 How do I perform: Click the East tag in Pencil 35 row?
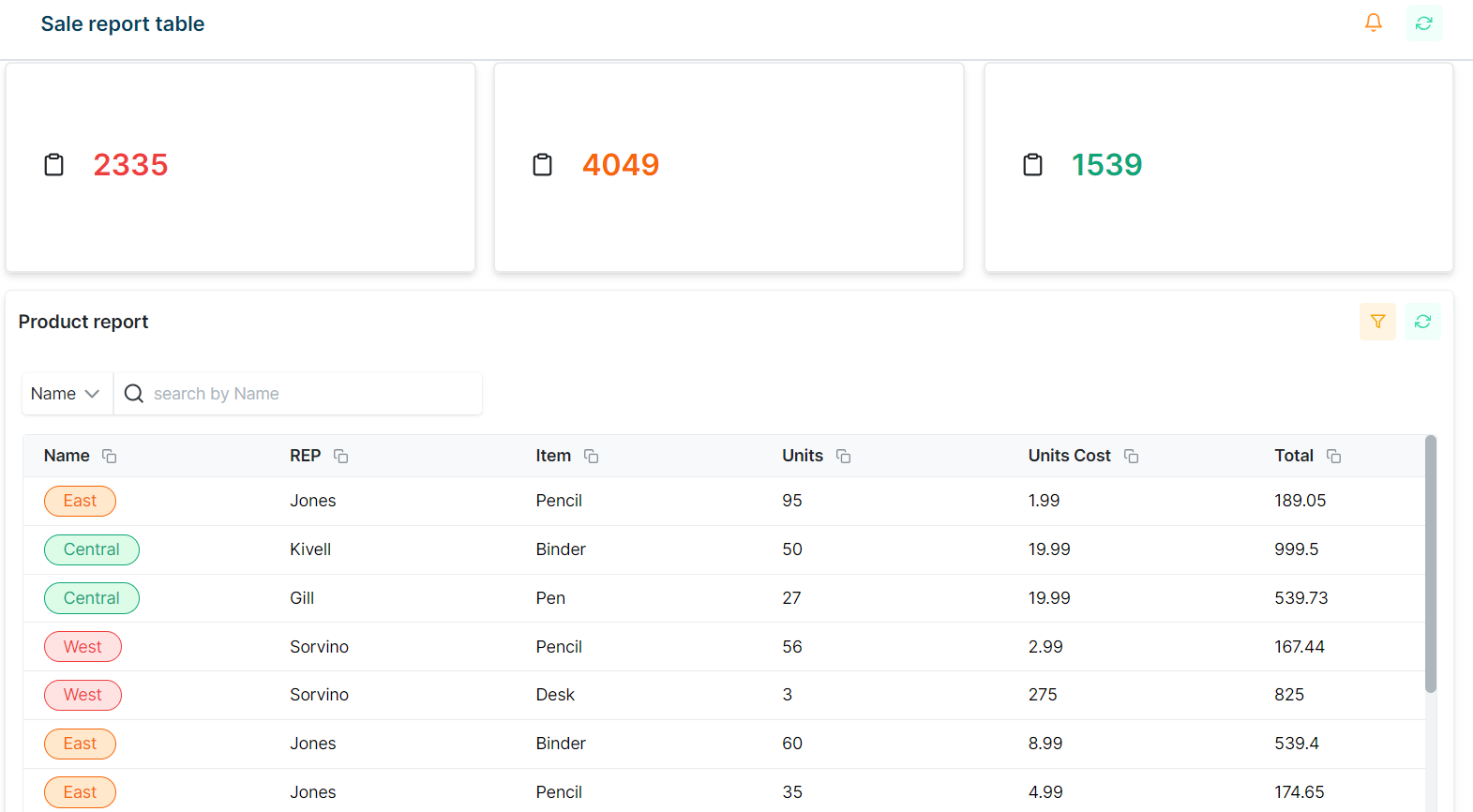point(80,792)
